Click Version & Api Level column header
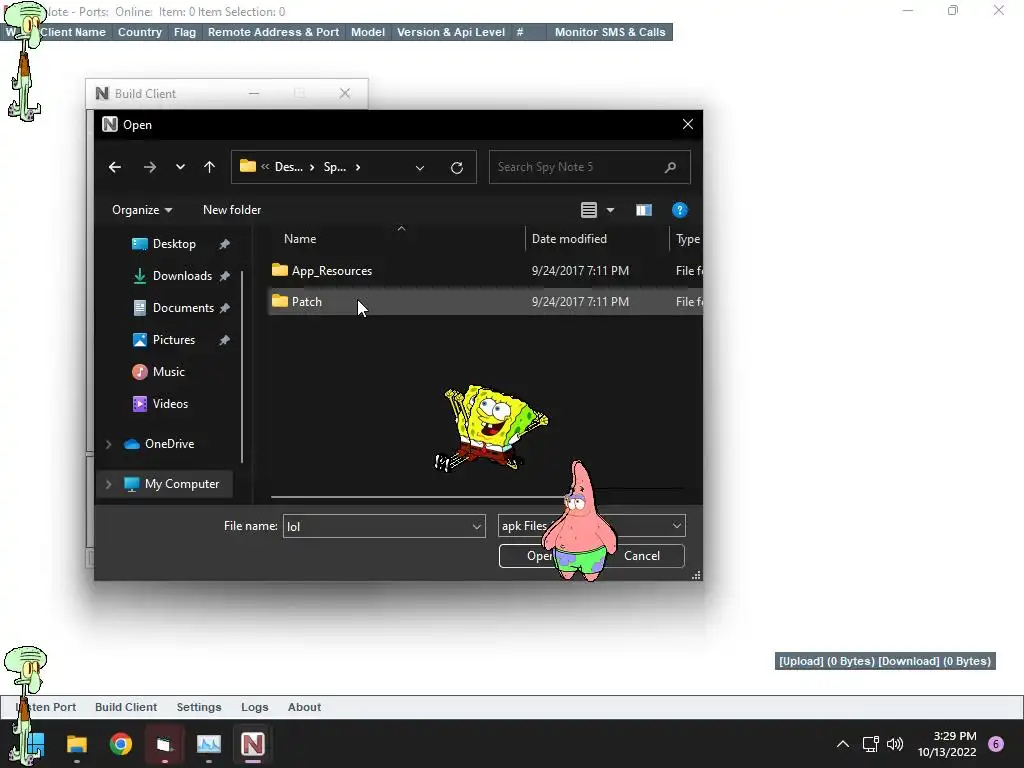Viewport: 1024px width, 768px height. [451, 32]
